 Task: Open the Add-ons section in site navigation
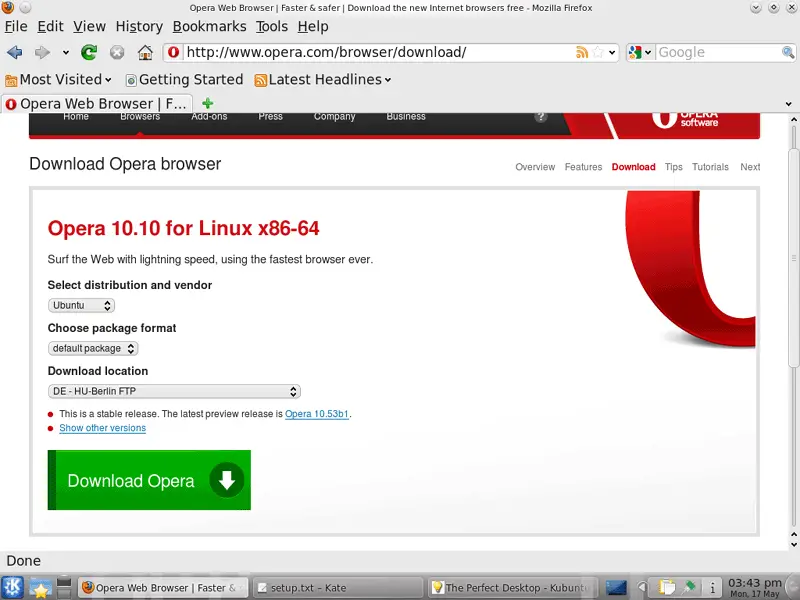(209, 116)
